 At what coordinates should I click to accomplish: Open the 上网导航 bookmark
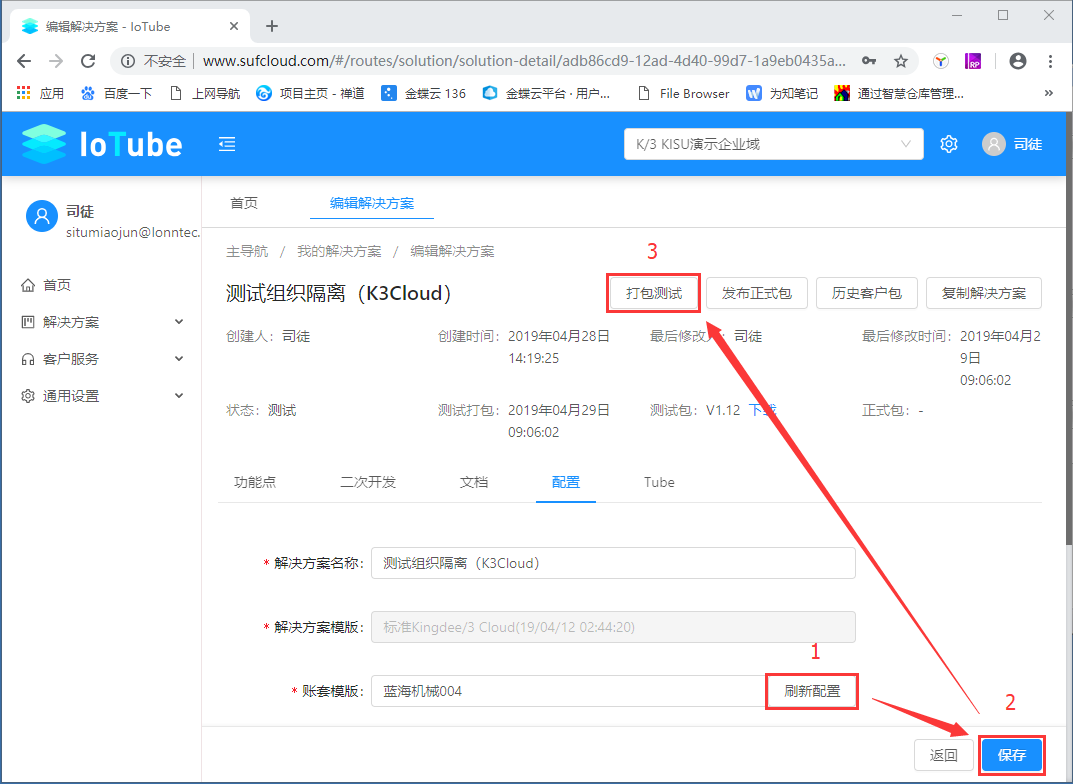tap(205, 93)
